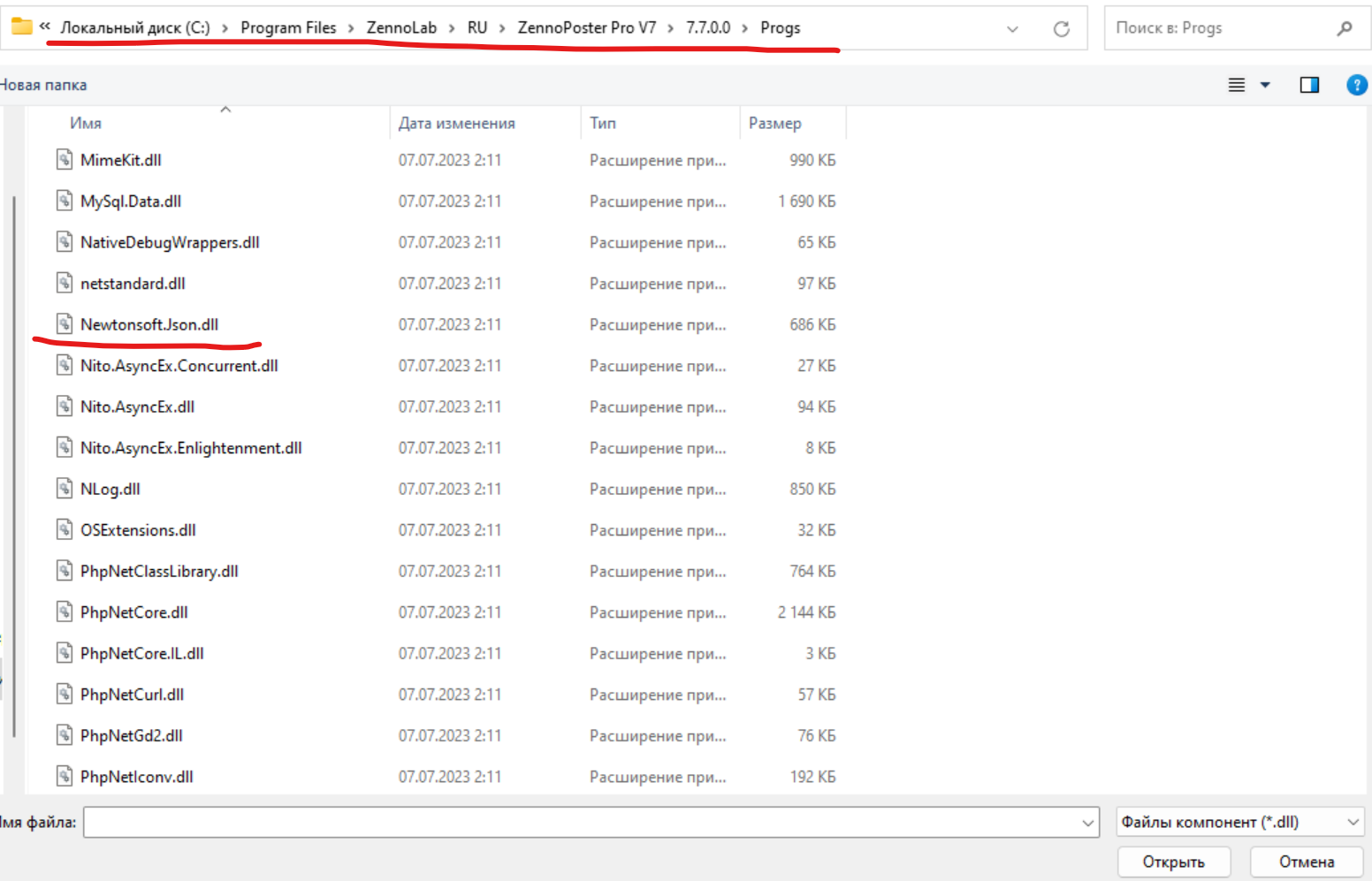Click the Отмена button
Image resolution: width=1372 pixels, height=881 pixels.
pos(1307,862)
